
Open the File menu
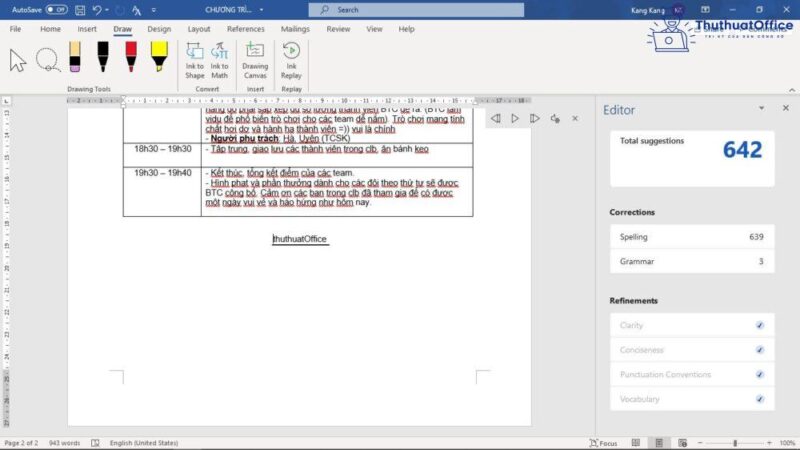coord(16,29)
